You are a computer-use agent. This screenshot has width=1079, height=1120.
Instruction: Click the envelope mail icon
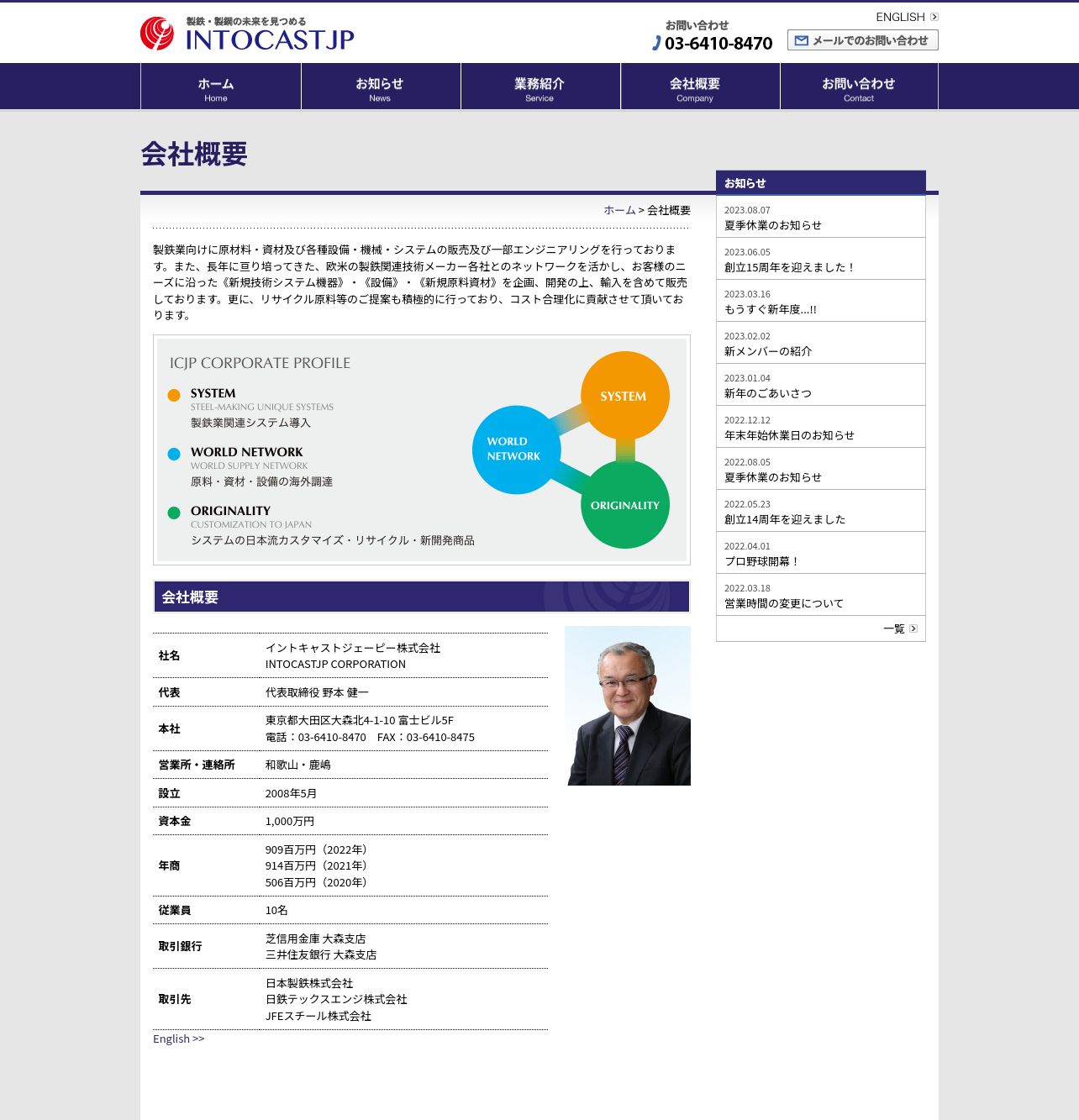(801, 40)
